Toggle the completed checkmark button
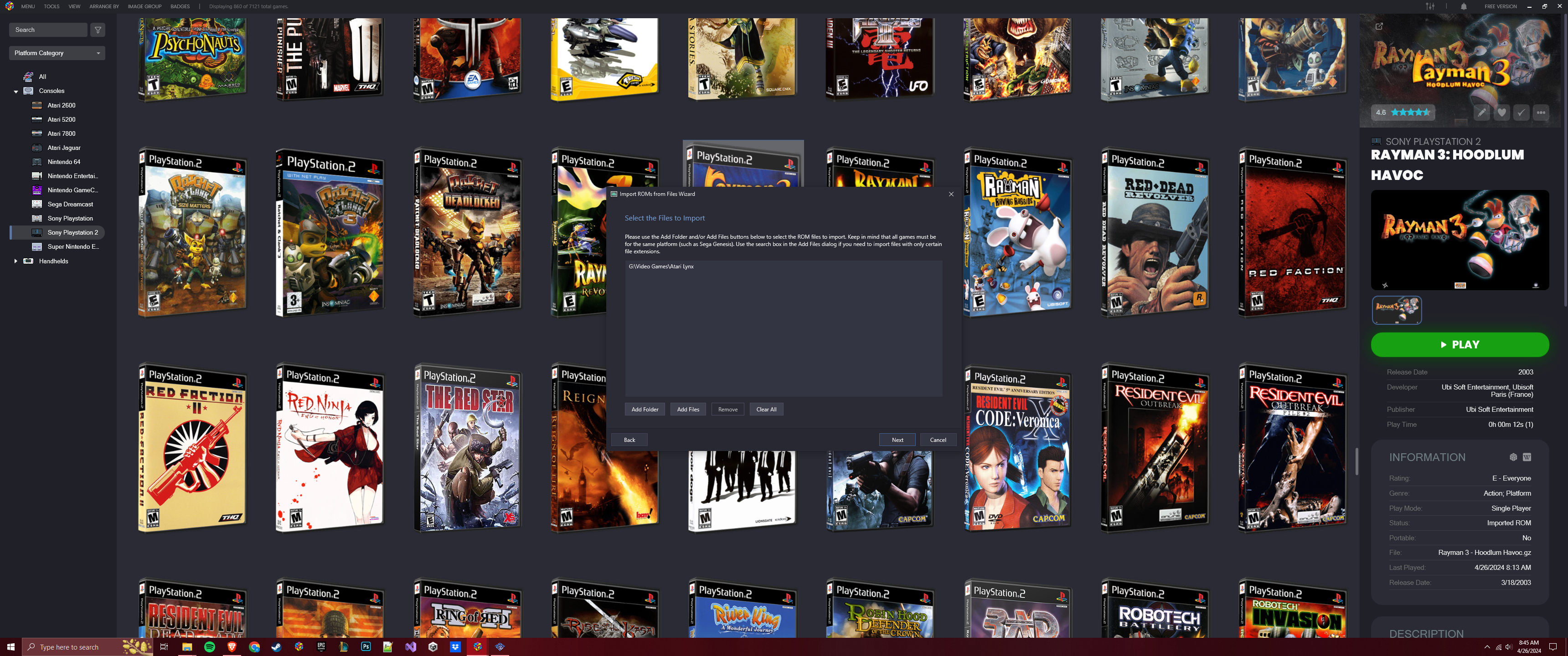The height and width of the screenshot is (656, 1568). (x=1521, y=113)
